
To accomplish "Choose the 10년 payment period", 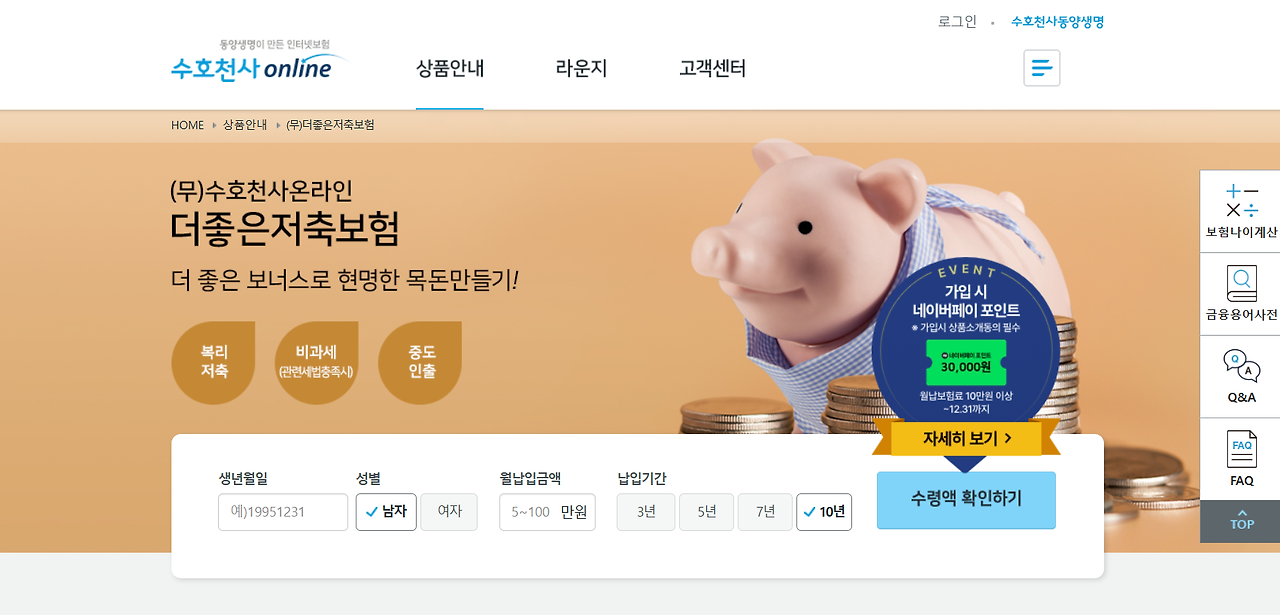I will [824, 512].
